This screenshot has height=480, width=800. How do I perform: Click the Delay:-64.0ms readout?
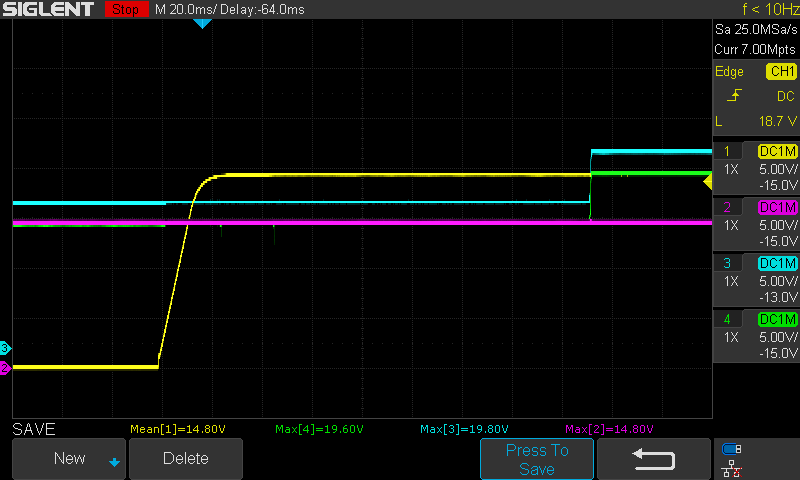262,9
